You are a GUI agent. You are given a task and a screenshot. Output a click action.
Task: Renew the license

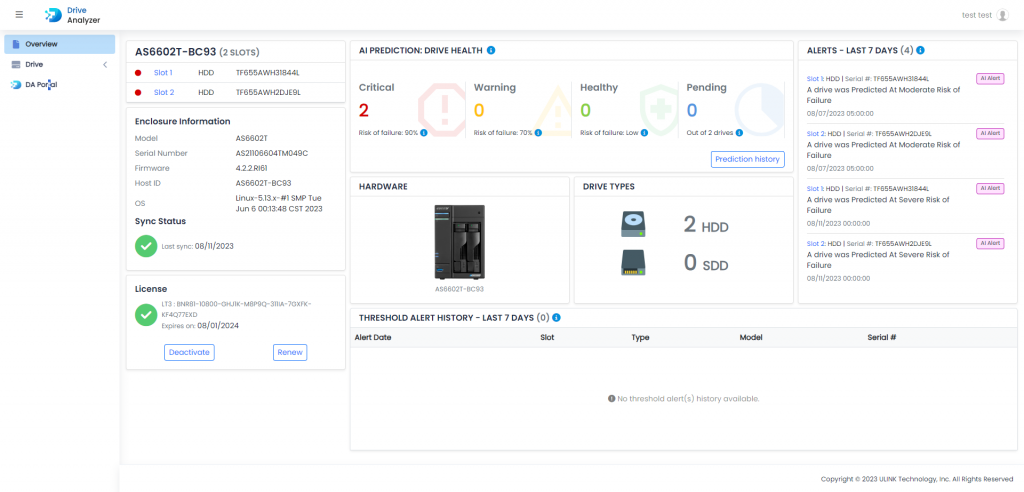290,352
